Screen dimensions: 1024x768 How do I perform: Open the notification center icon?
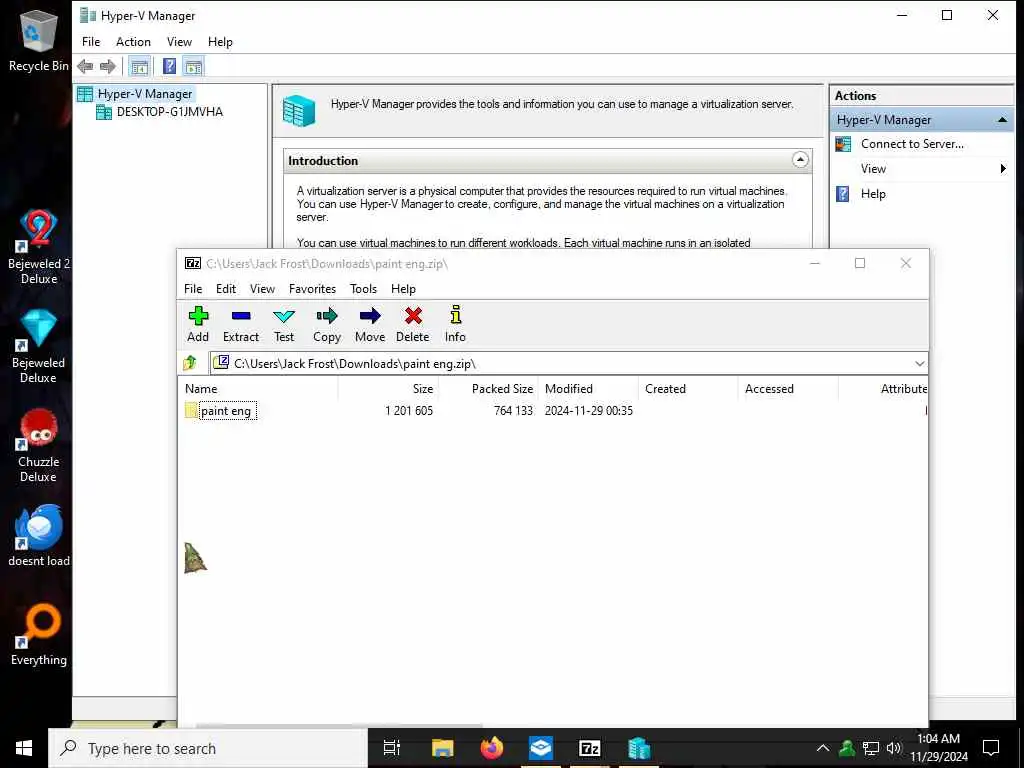(x=991, y=748)
